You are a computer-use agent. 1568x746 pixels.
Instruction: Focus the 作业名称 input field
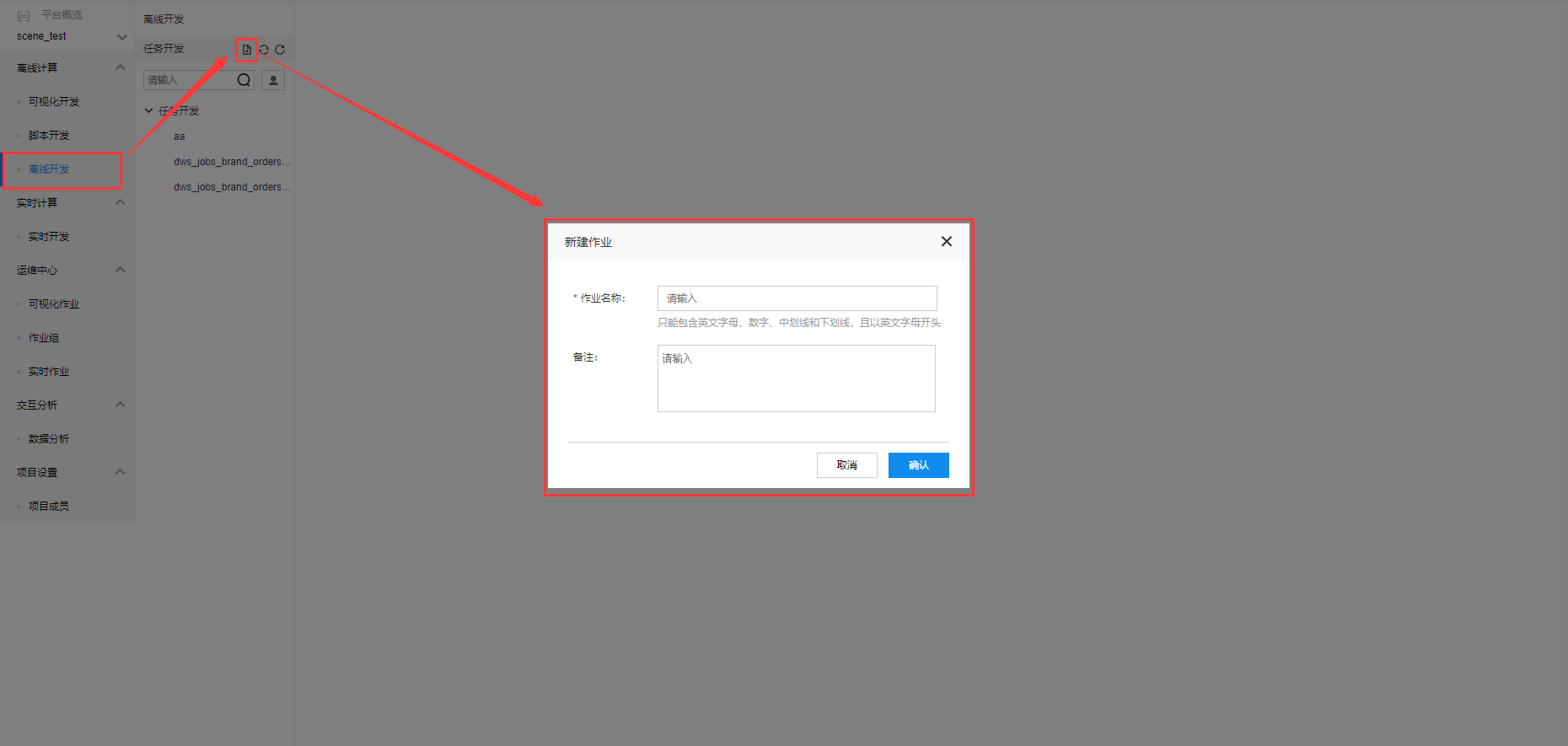(797, 298)
